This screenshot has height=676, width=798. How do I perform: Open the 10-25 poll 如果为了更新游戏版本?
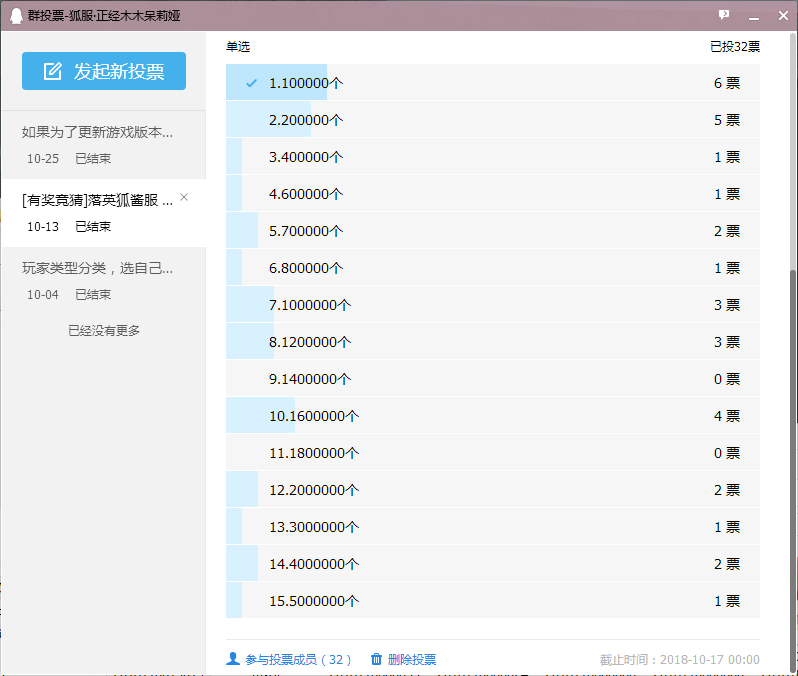click(x=98, y=132)
